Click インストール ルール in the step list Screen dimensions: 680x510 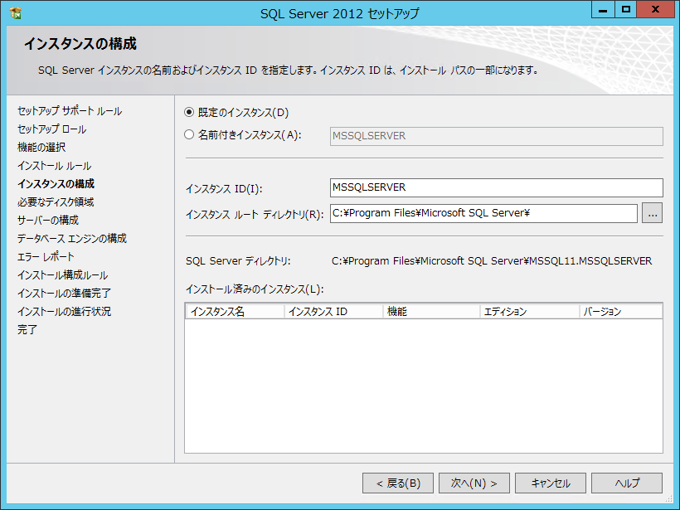tap(54, 166)
